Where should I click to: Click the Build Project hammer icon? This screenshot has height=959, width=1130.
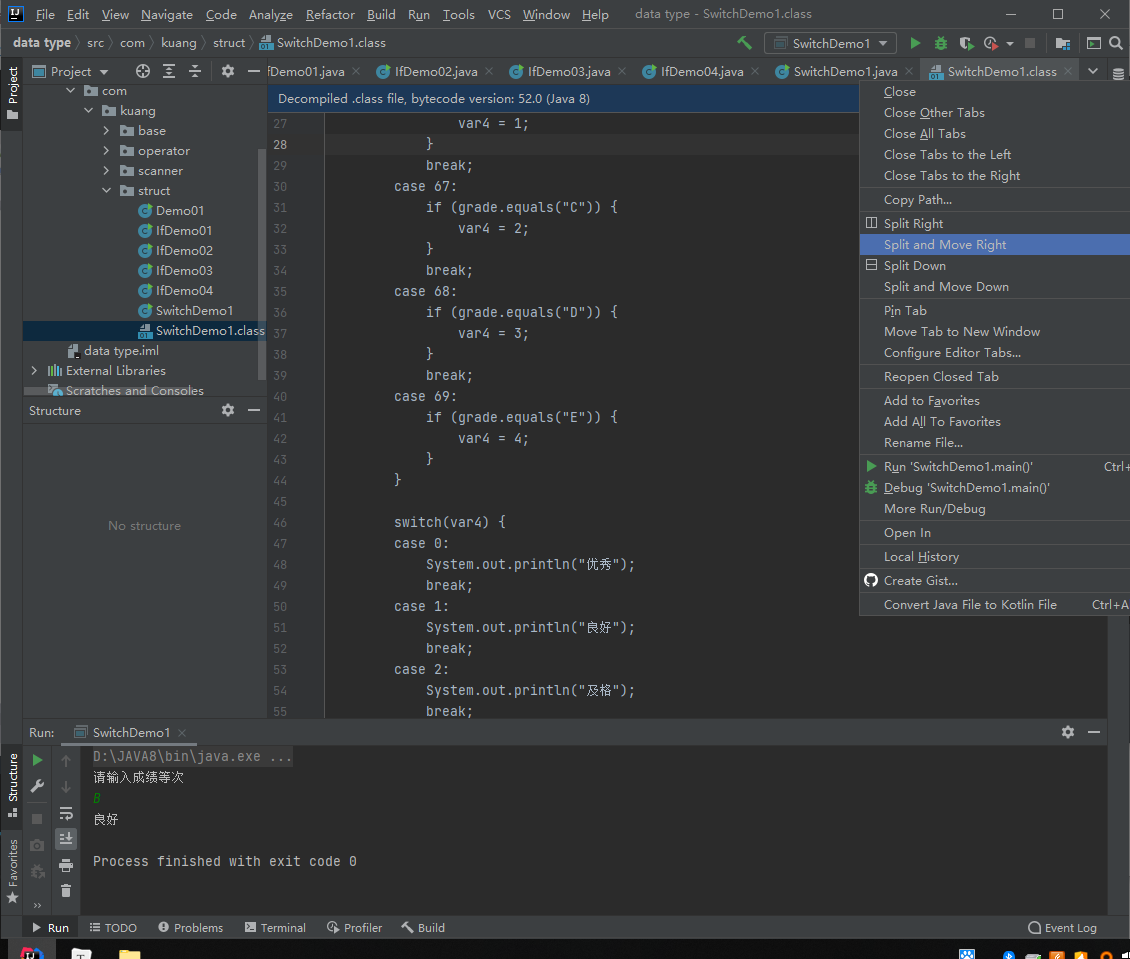(744, 43)
